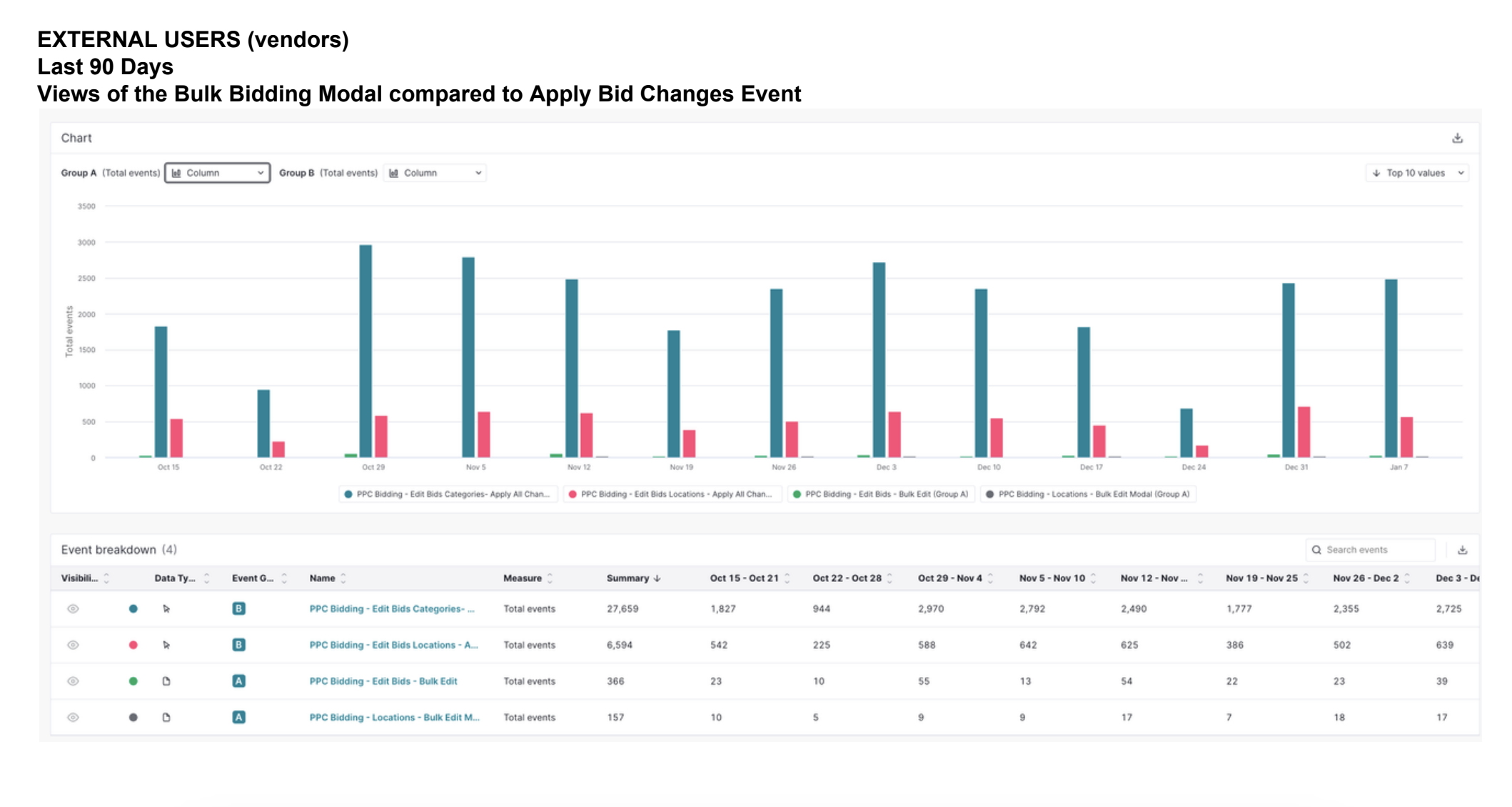Open PPC Bidding - Edit Bids Categories link
Viewport: 1512px width, 807px height.
click(x=391, y=608)
